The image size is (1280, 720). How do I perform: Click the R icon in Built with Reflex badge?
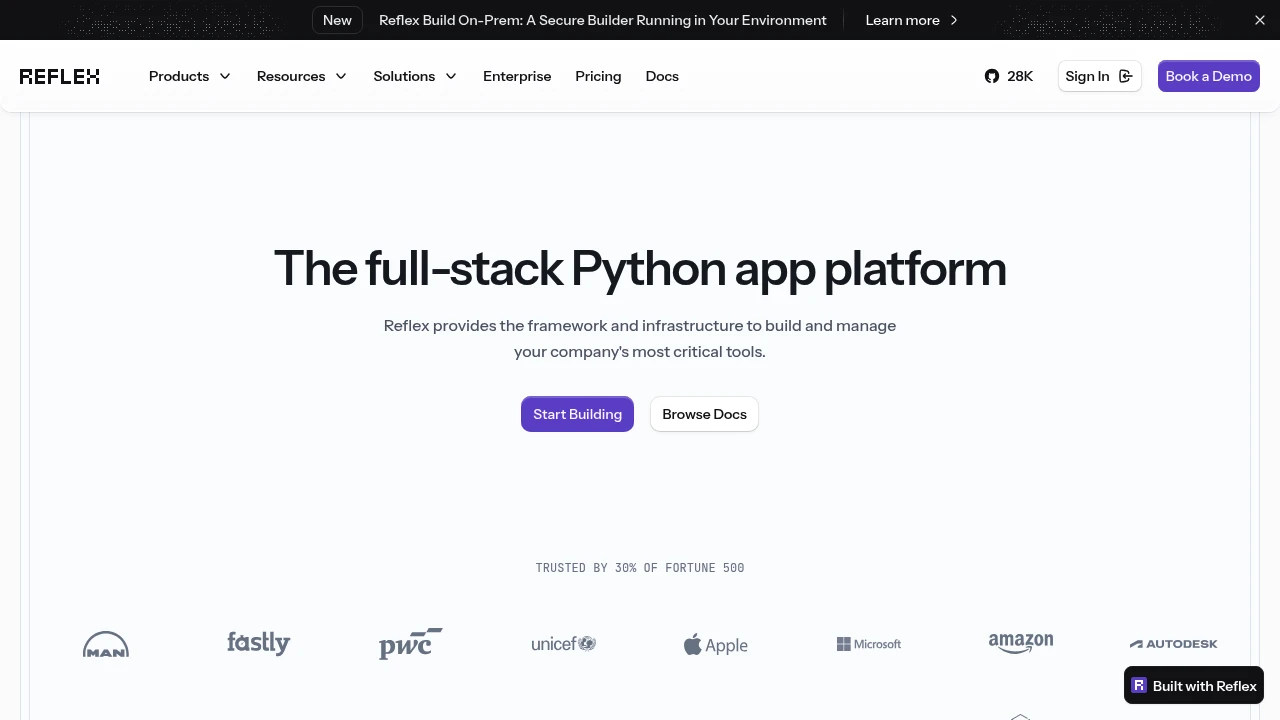click(x=1139, y=686)
